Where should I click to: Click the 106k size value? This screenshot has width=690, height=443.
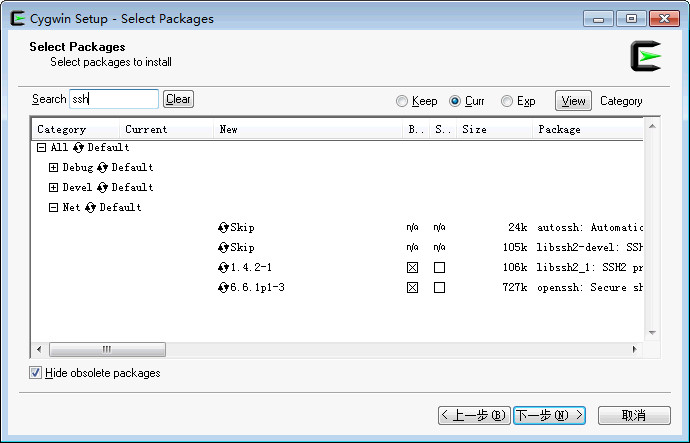(515, 267)
